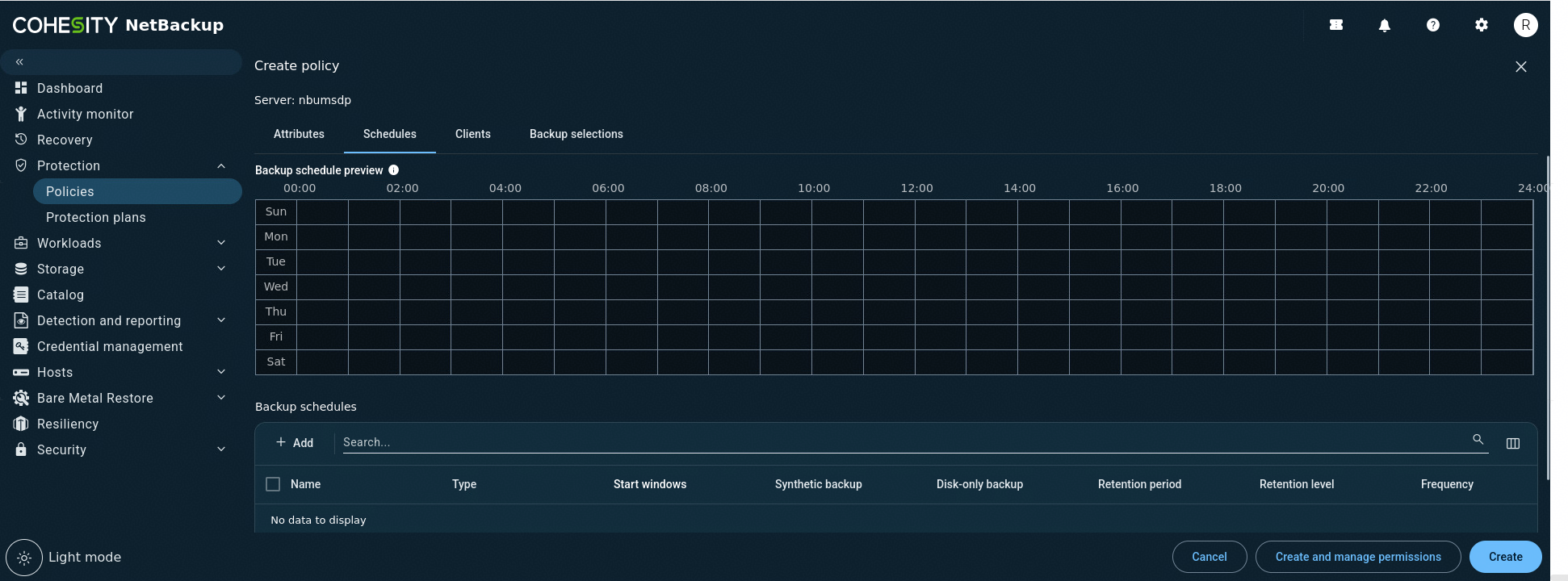Collapse the sidebar with the double chevron

19,62
